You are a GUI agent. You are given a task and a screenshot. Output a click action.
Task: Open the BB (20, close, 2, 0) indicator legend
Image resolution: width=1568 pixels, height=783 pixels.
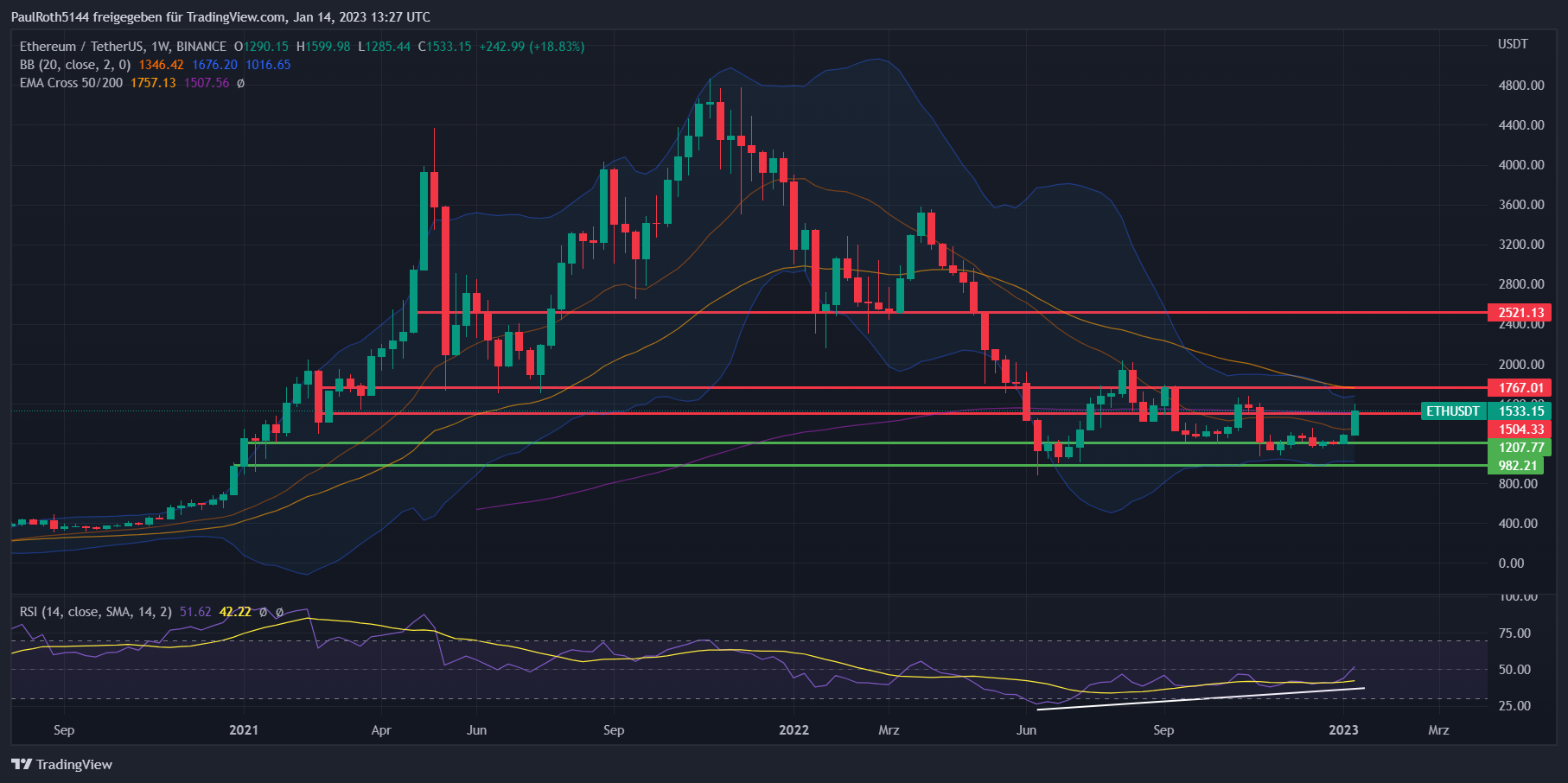click(x=75, y=65)
